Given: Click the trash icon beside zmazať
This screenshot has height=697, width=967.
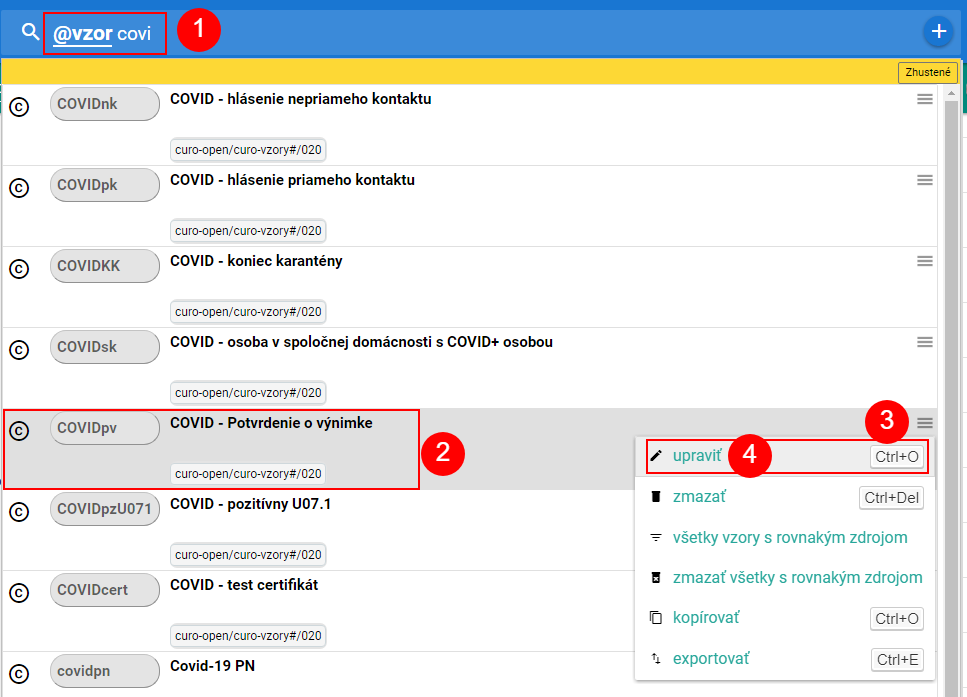Looking at the screenshot, I should tap(656, 497).
